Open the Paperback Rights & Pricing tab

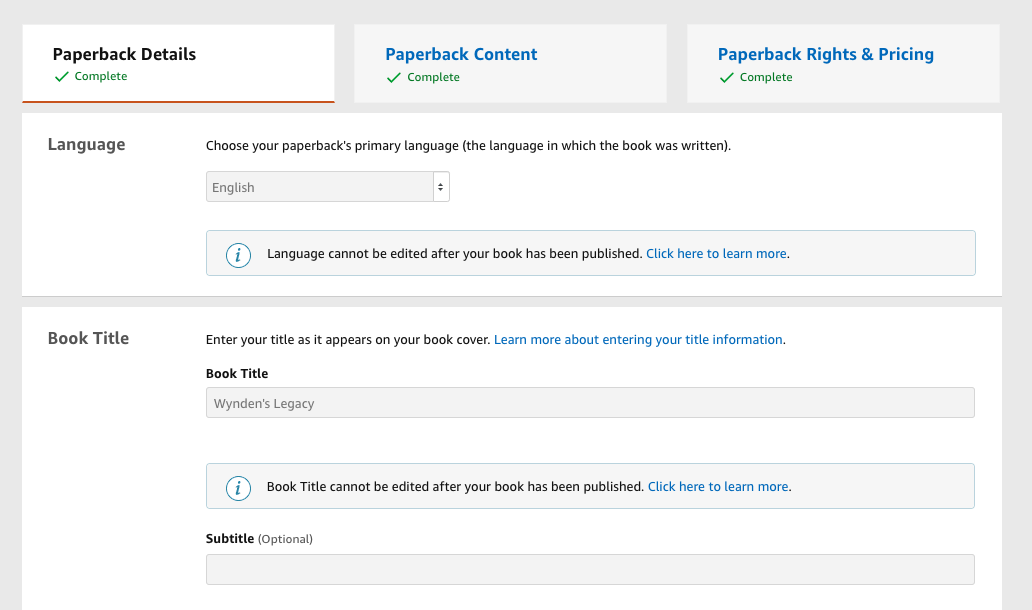pos(826,53)
